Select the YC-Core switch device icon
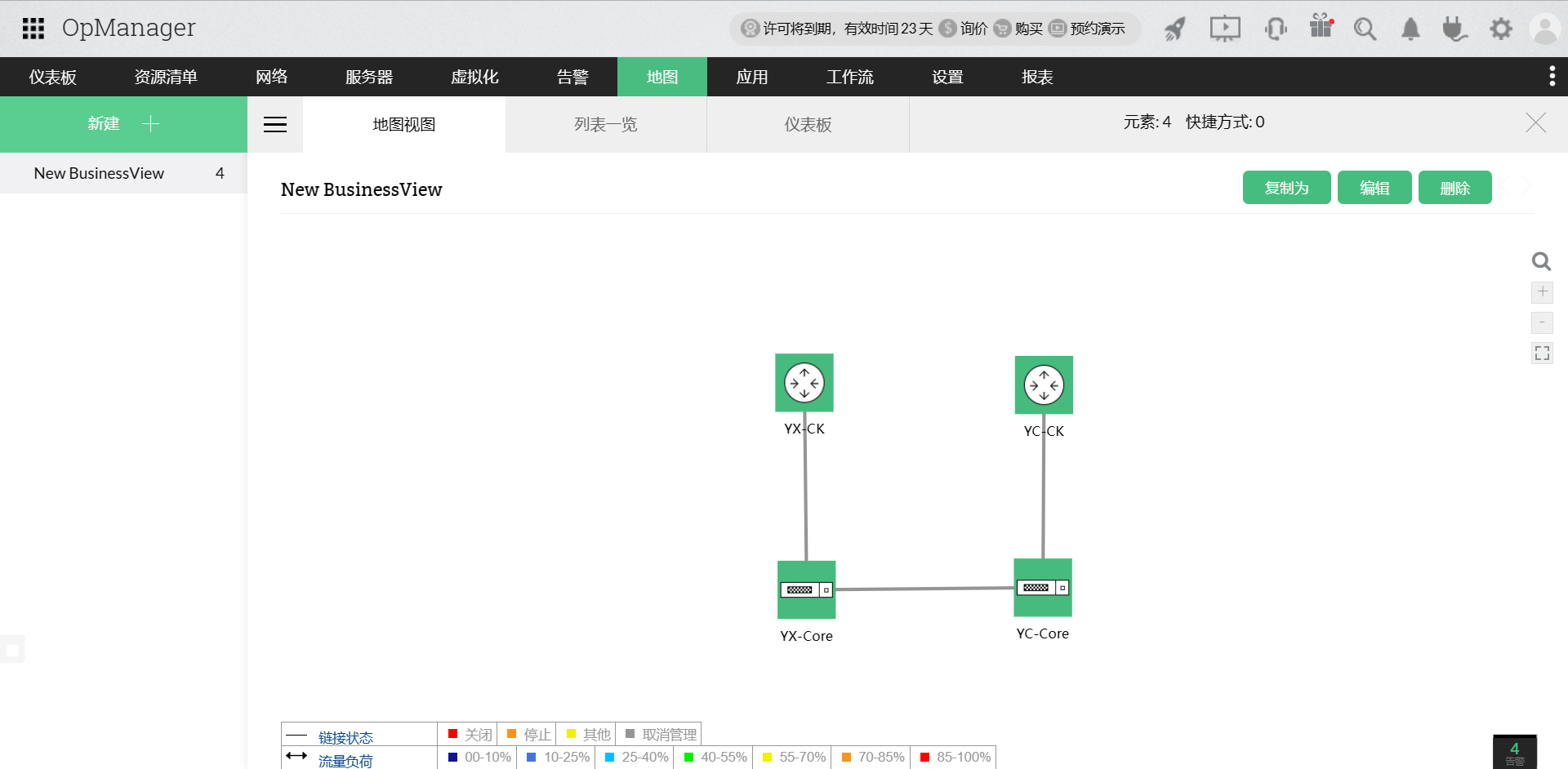 pos(1043,588)
